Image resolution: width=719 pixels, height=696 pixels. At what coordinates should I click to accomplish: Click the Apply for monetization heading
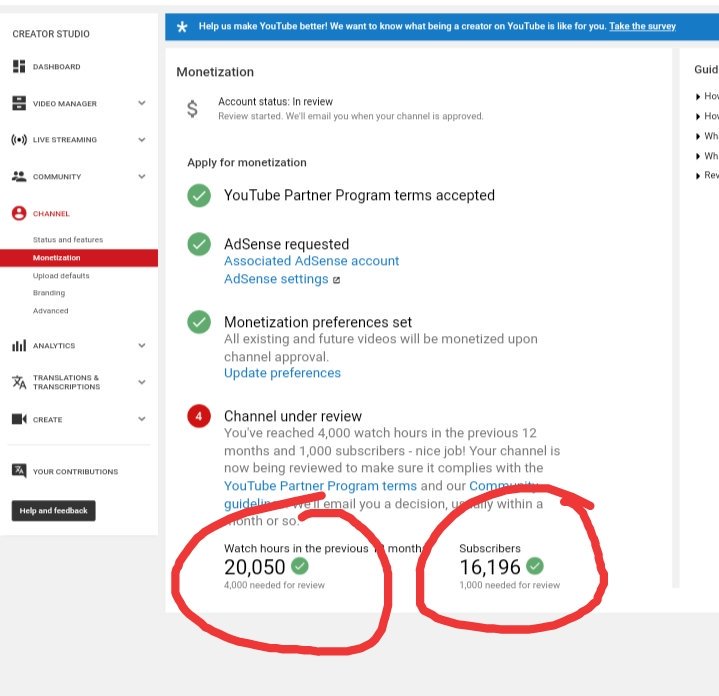click(x=247, y=162)
